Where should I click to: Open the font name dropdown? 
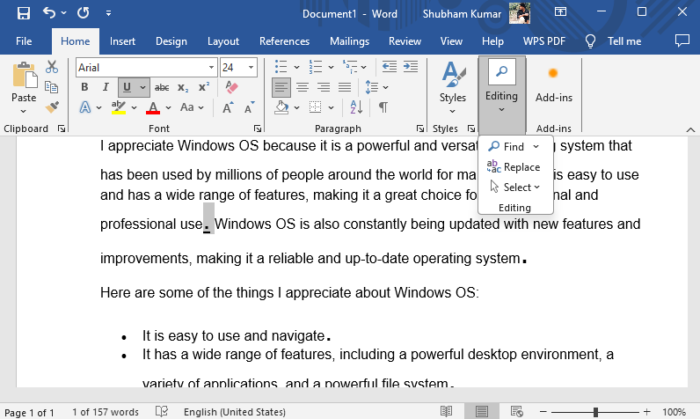point(210,67)
